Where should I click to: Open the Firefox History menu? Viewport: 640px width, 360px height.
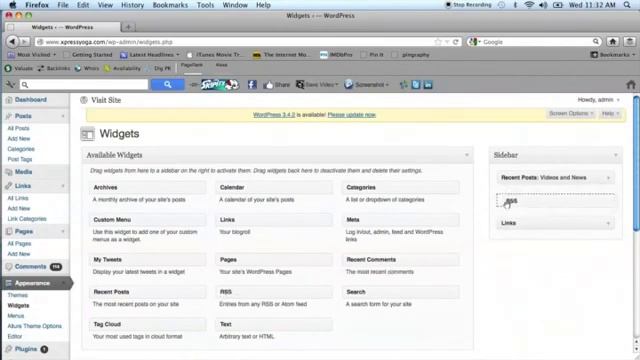coord(132,5)
